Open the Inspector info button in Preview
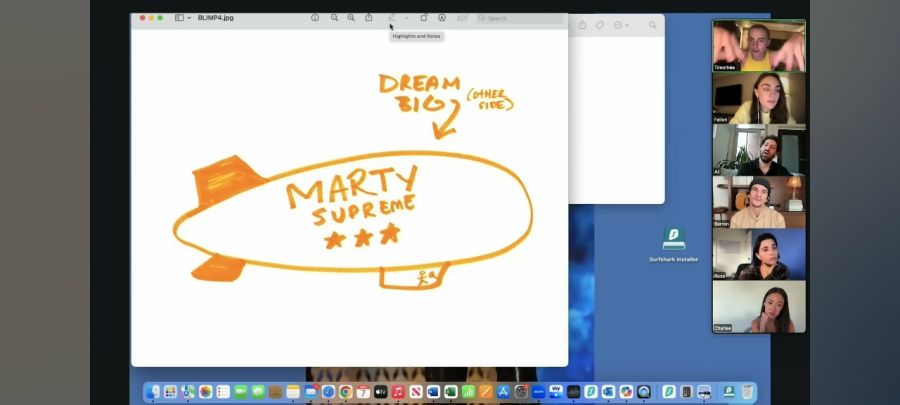The height and width of the screenshot is (405, 900). (x=315, y=18)
